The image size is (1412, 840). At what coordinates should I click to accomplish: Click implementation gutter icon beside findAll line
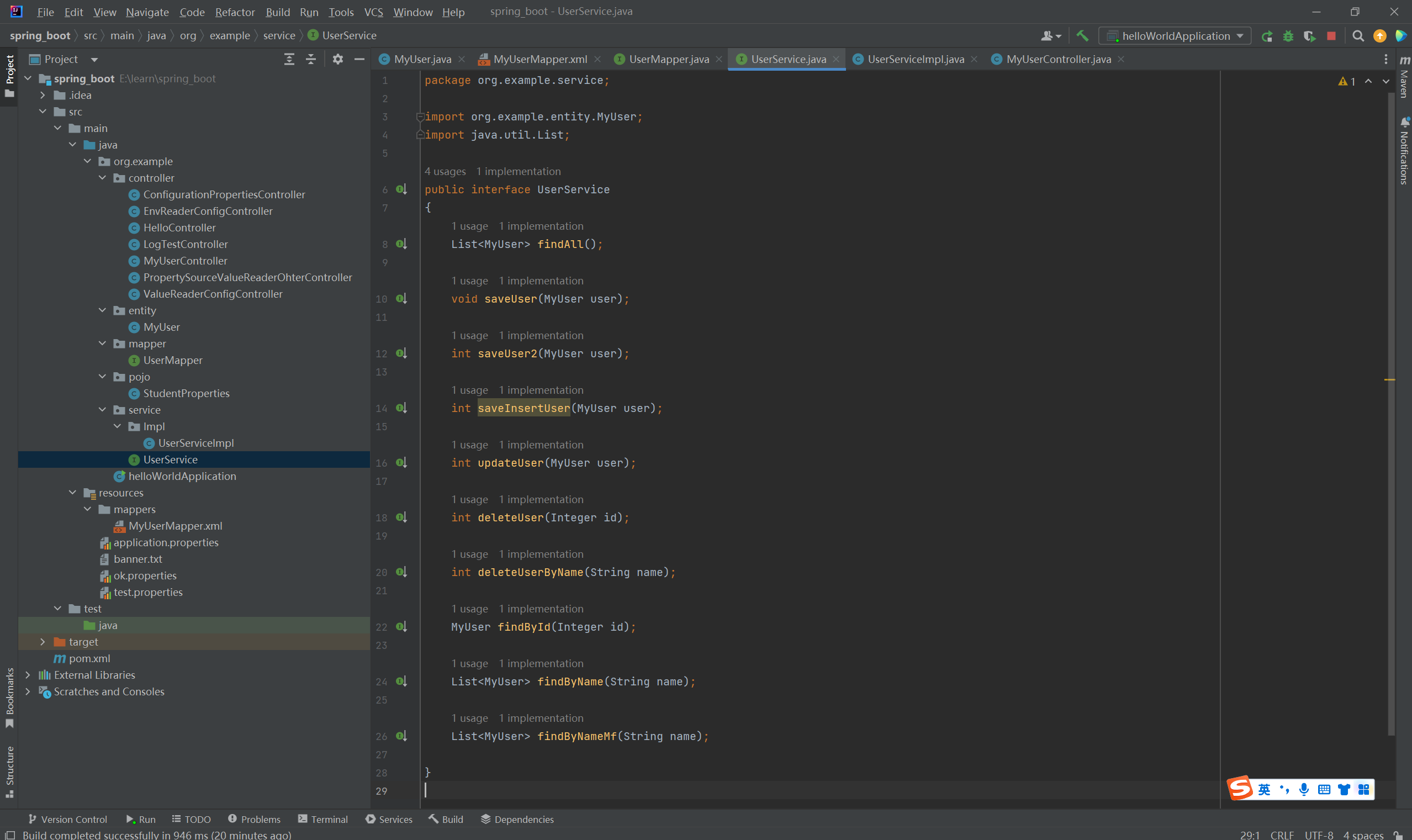(401, 244)
